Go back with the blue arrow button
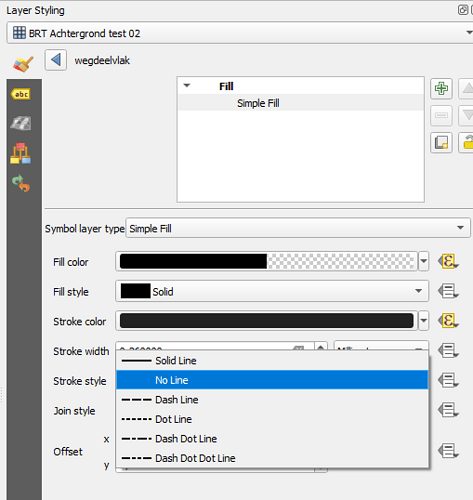This screenshot has width=473, height=500. pyautogui.click(x=56, y=60)
